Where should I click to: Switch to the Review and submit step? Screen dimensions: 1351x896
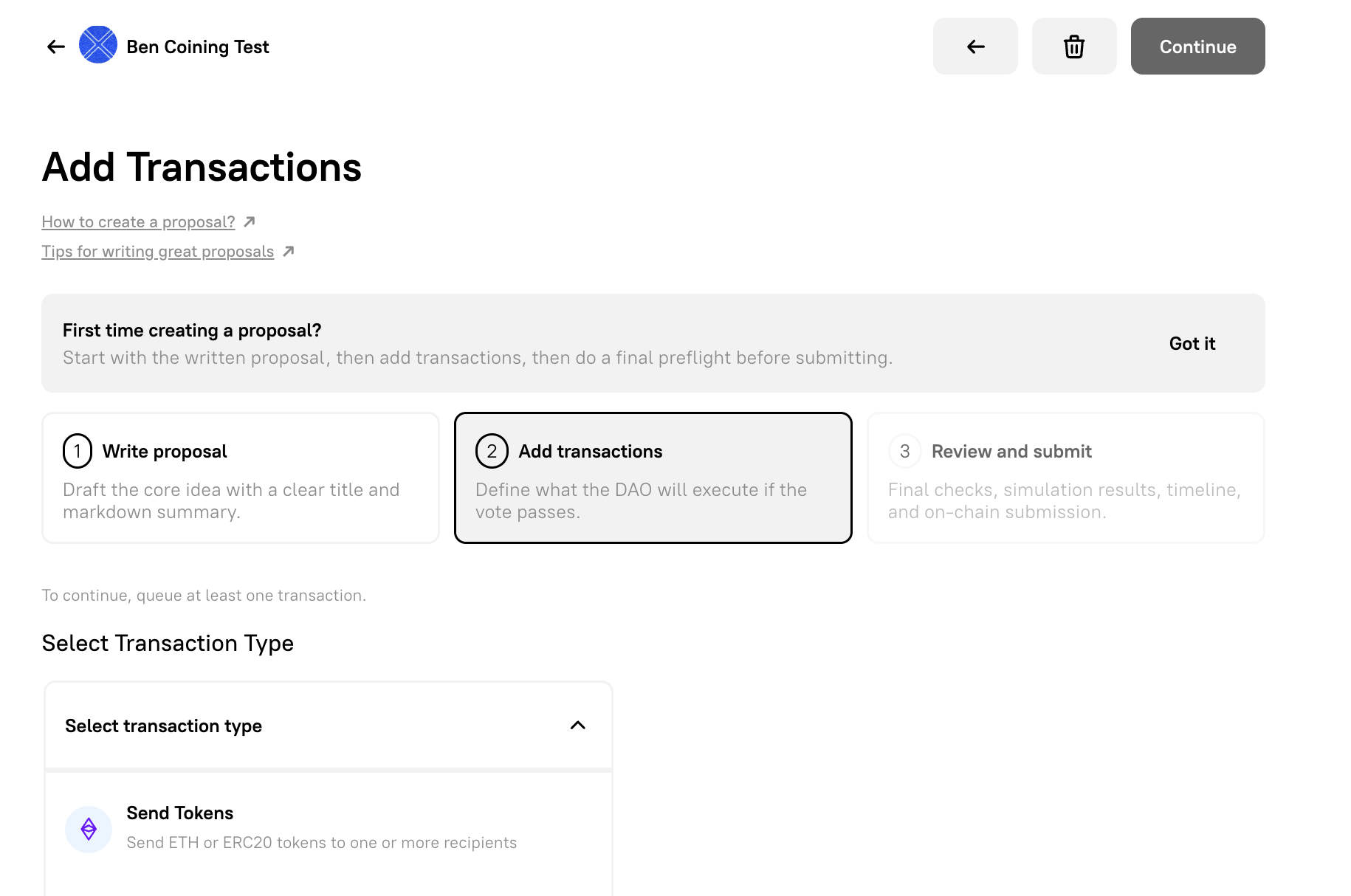pyautogui.click(x=1065, y=478)
